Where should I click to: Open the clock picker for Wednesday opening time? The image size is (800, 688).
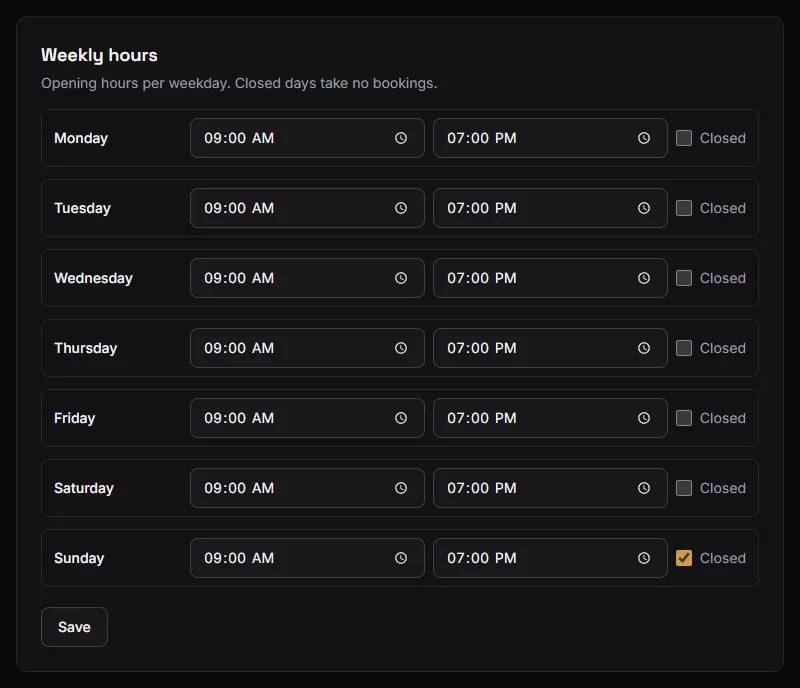(x=401, y=278)
